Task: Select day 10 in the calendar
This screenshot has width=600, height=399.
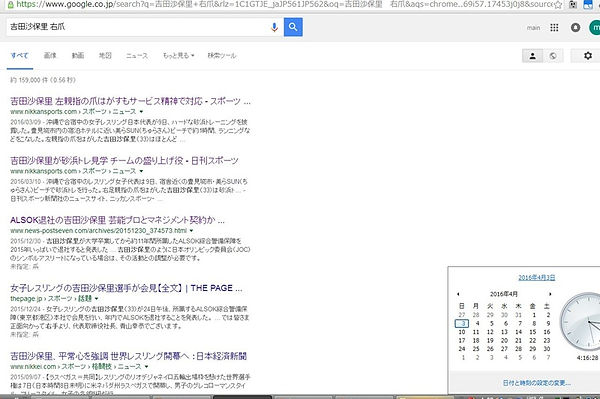Action: [x=462, y=332]
